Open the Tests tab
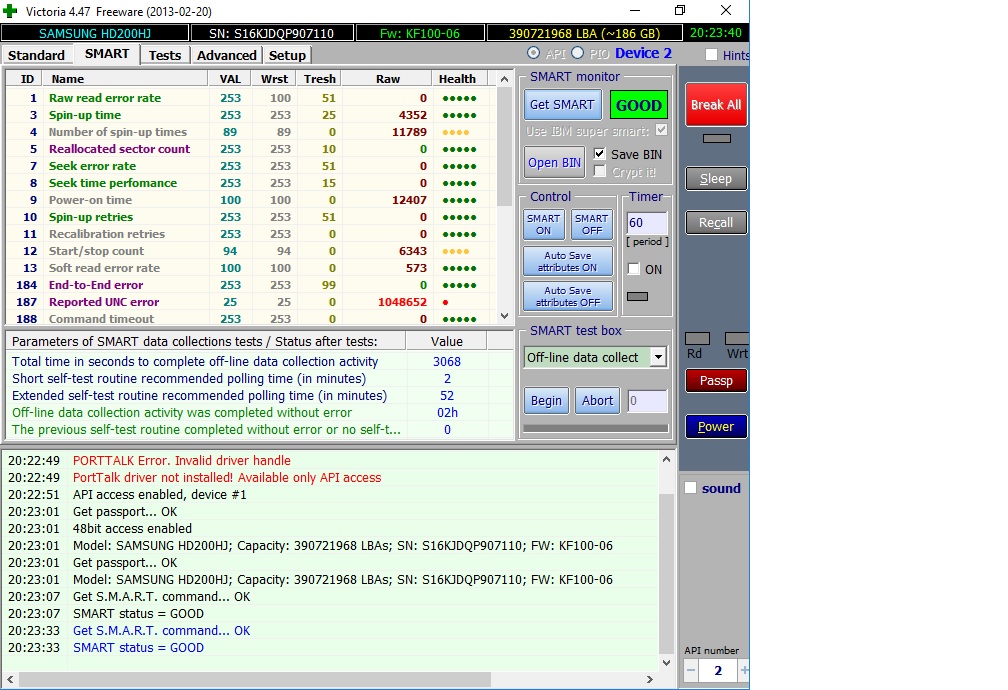Image resolution: width=1008 pixels, height=690 pixels. click(x=165, y=55)
